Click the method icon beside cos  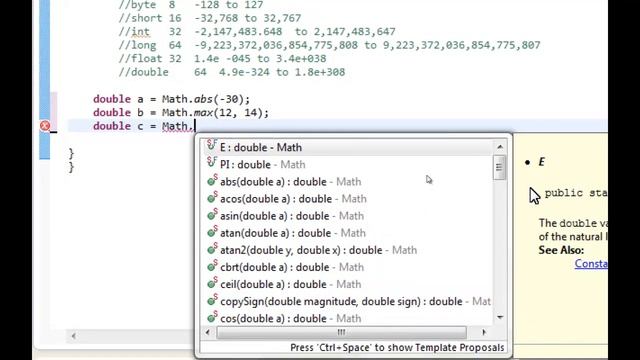(x=212, y=317)
